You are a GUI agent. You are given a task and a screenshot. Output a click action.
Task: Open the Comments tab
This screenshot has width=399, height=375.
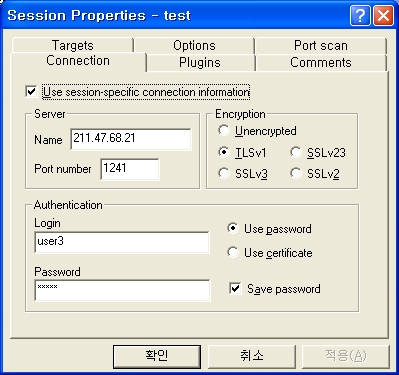click(x=321, y=63)
